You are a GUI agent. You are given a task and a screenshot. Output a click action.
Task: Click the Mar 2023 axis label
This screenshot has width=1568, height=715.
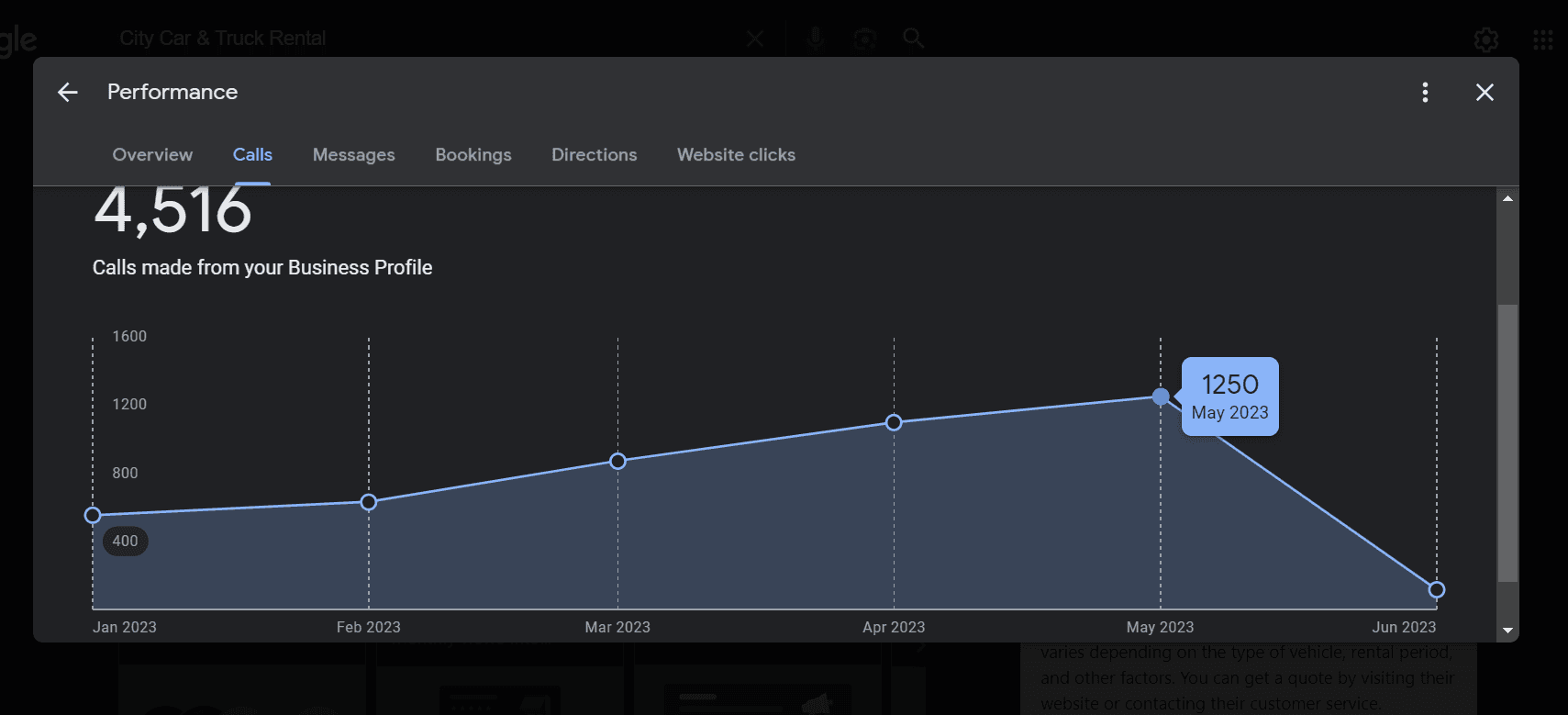pos(617,627)
